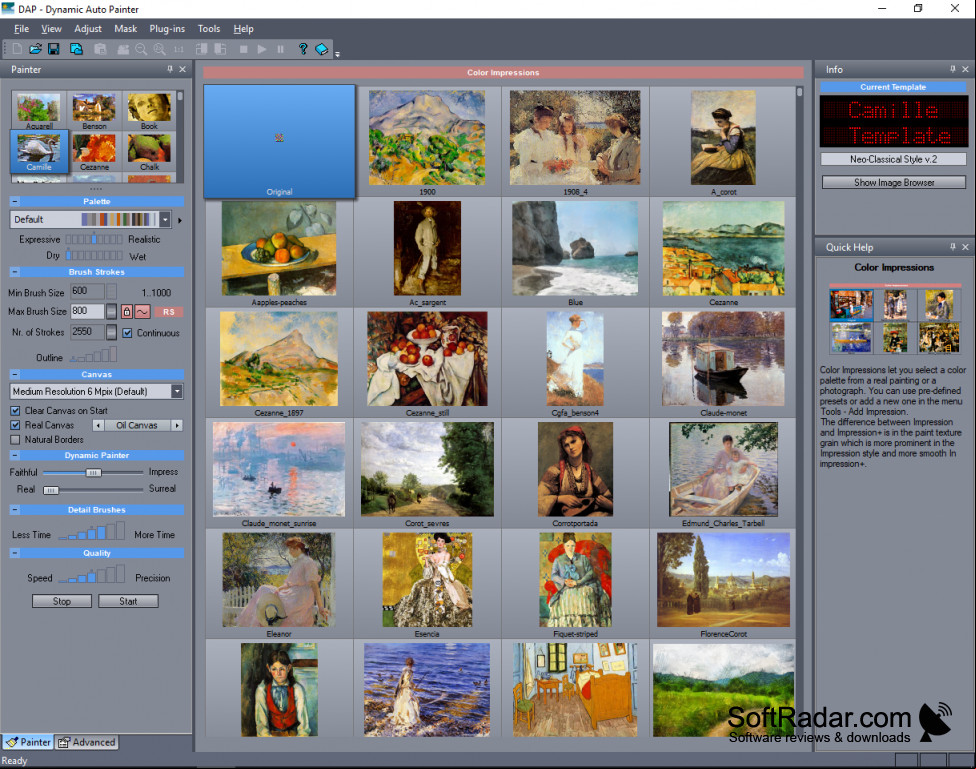Open the Plug-ins menu
This screenshot has width=976, height=769.
(167, 29)
